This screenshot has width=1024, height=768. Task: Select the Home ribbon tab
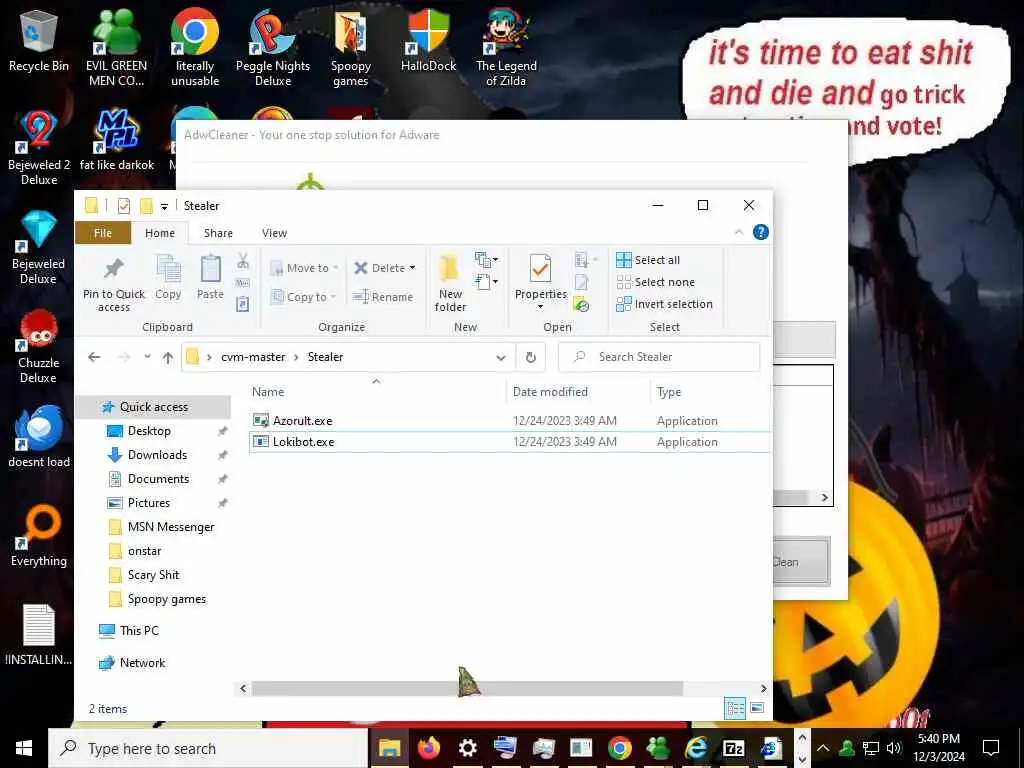160,233
